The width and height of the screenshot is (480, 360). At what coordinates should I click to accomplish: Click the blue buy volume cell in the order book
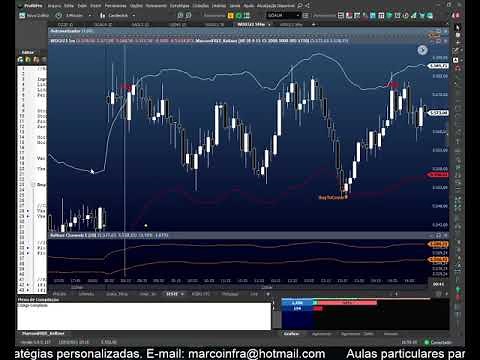click(x=297, y=303)
